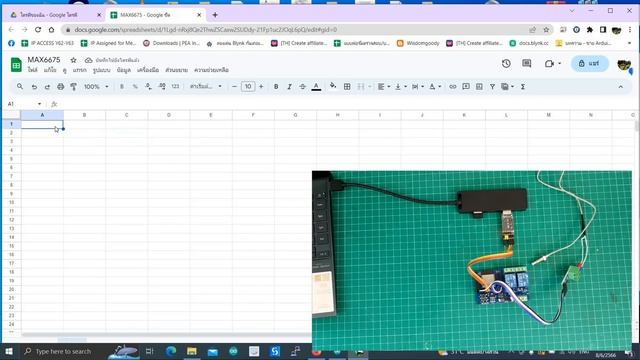This screenshot has height=360, width=640.
Task: Open the functions sigma menu
Action: click(x=523, y=87)
